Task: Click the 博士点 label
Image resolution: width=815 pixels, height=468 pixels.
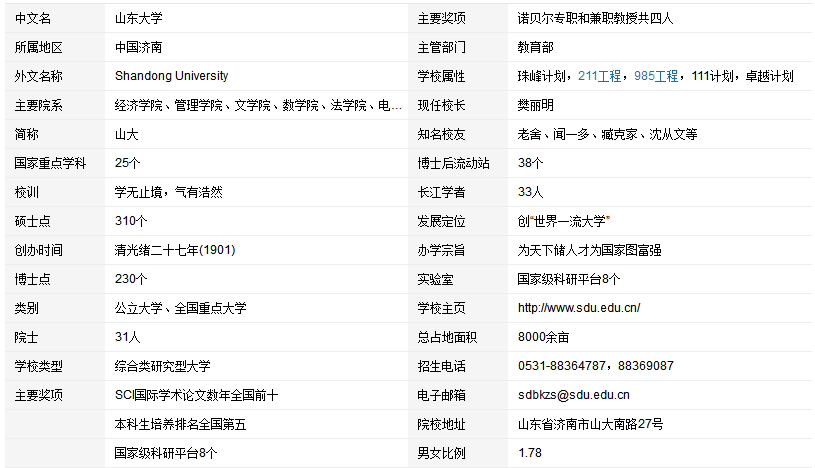Action: click(x=33, y=279)
